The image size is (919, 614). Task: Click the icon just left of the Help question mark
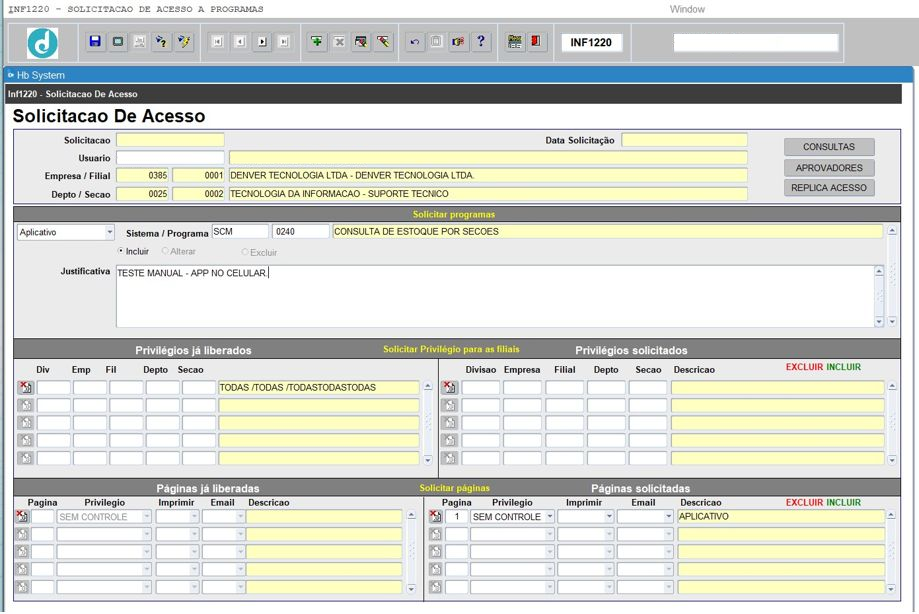coord(458,42)
